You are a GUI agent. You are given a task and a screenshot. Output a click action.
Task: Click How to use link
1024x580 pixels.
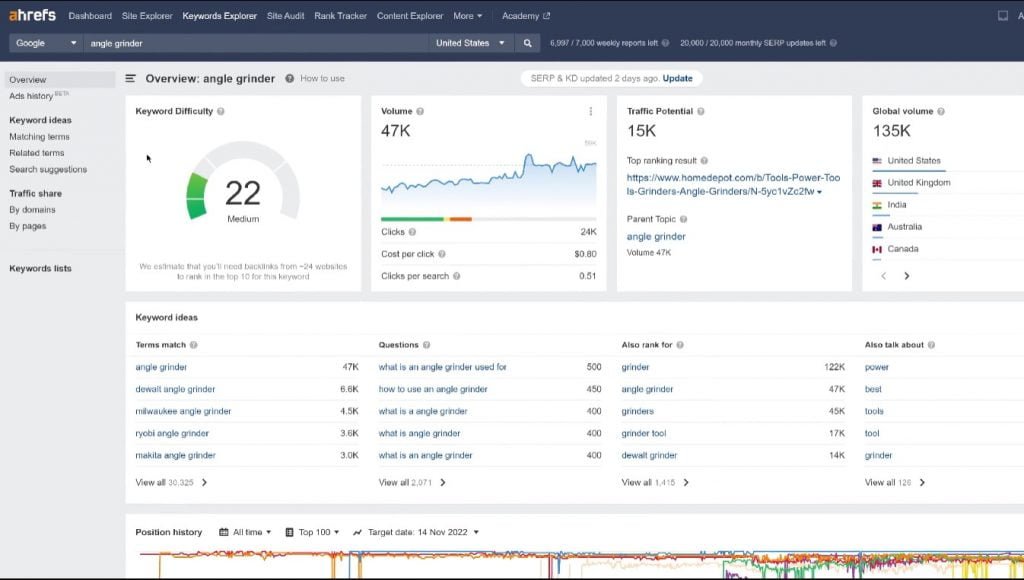(322, 78)
